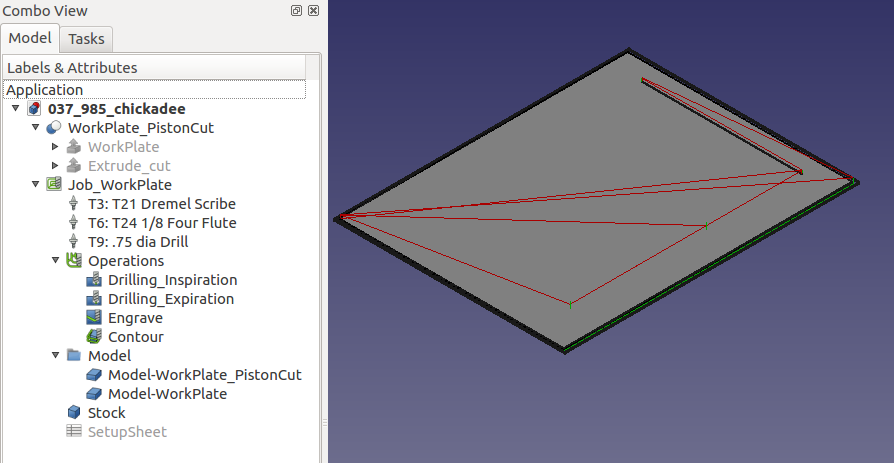
Task: Click the Contour operation icon
Action: tap(94, 337)
